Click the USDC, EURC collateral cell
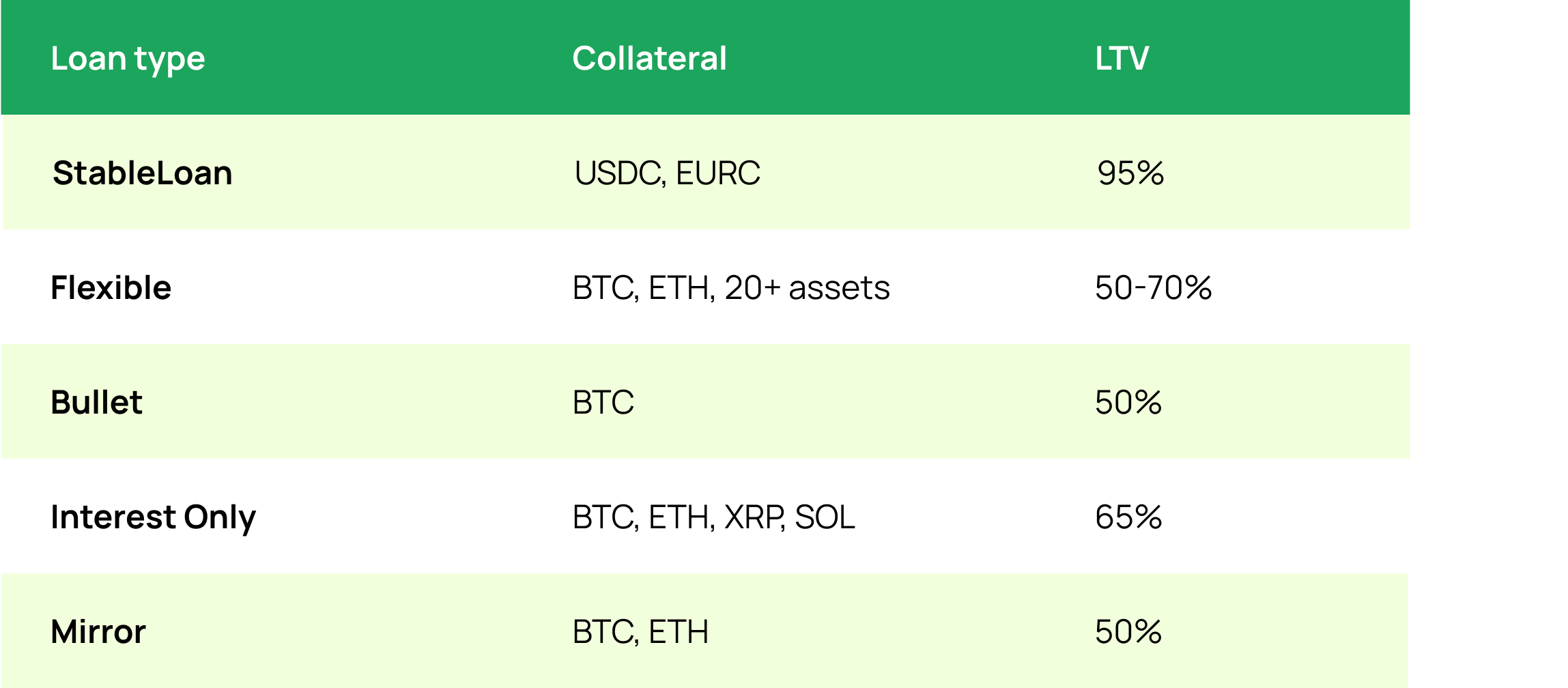The image size is (1568, 688). click(667, 173)
